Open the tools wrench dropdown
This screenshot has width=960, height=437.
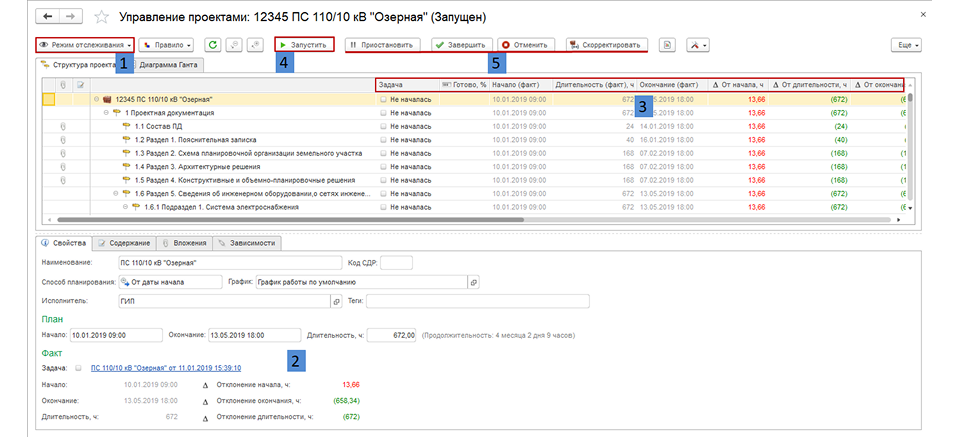click(697, 45)
